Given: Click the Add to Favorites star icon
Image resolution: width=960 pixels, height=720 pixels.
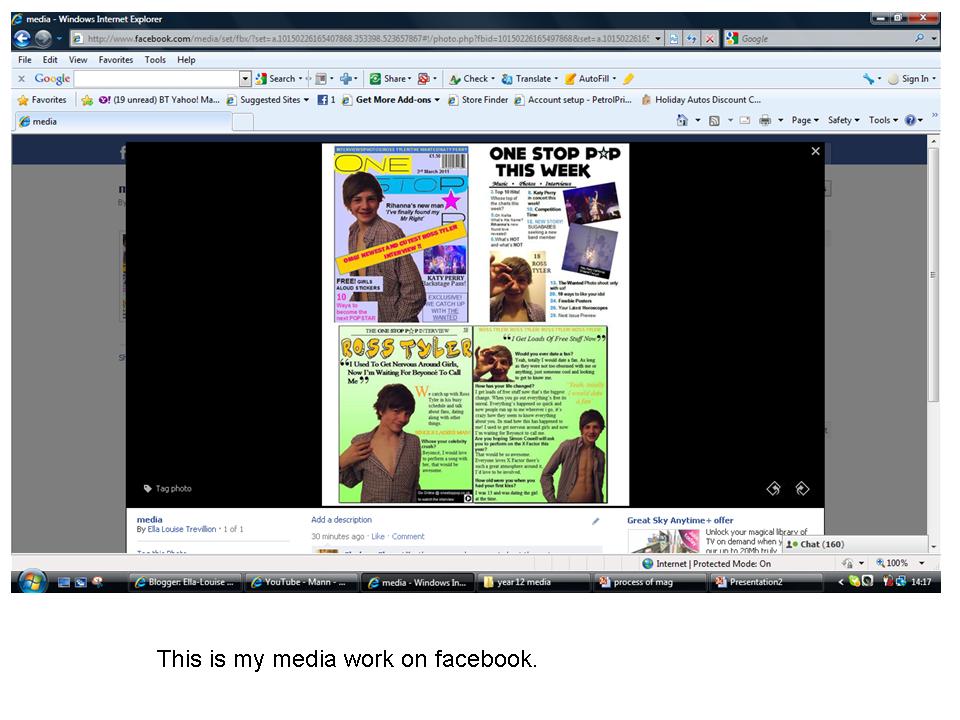Looking at the screenshot, I should (x=87, y=100).
